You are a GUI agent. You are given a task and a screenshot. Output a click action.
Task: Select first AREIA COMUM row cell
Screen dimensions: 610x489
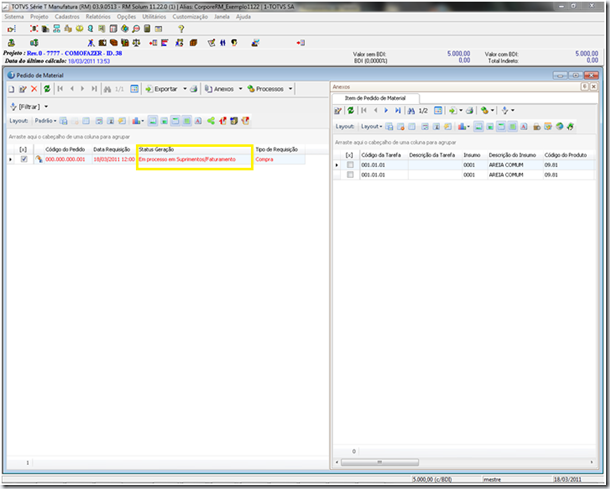tap(515, 165)
